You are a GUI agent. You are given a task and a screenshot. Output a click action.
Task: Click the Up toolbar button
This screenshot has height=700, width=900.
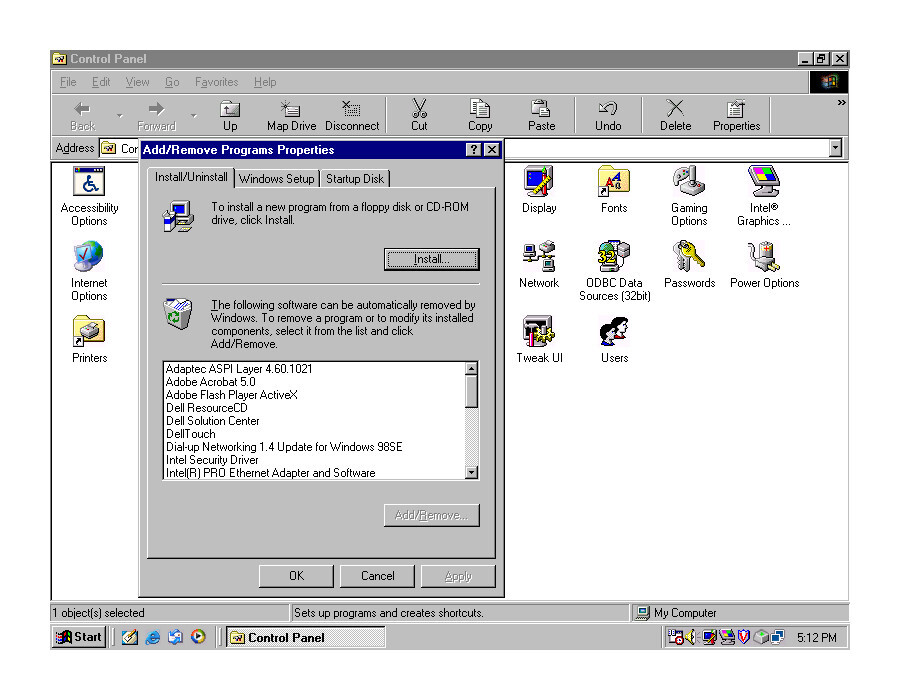click(x=230, y=116)
